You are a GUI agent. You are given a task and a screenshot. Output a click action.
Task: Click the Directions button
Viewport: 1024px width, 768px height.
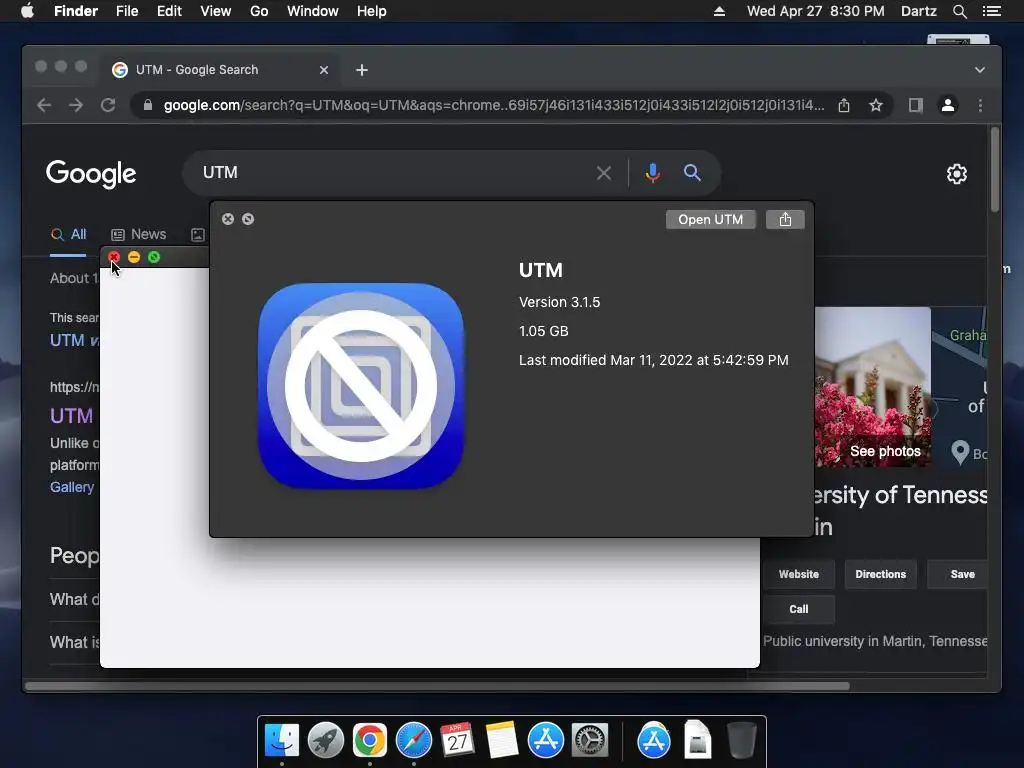(x=880, y=574)
